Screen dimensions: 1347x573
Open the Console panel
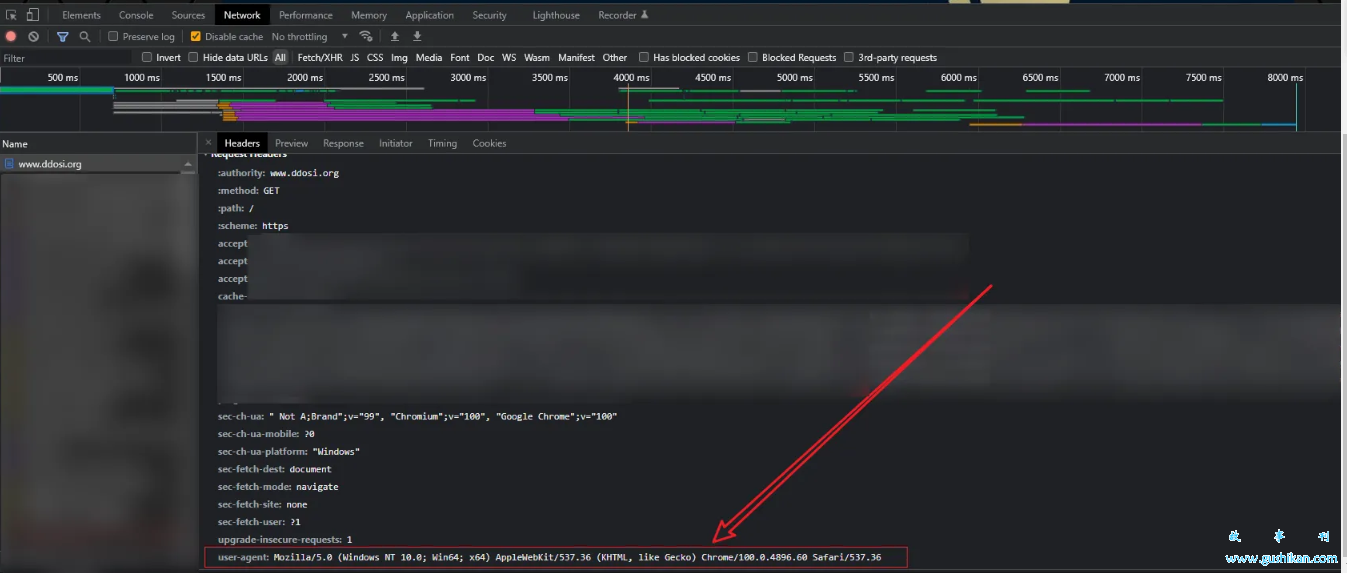pos(136,15)
